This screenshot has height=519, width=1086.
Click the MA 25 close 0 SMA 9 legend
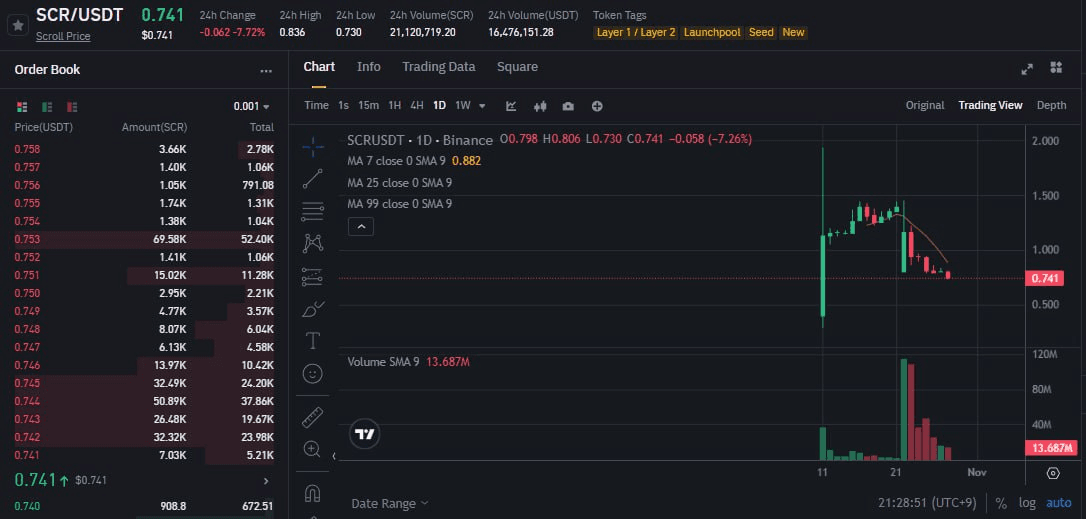click(x=400, y=183)
